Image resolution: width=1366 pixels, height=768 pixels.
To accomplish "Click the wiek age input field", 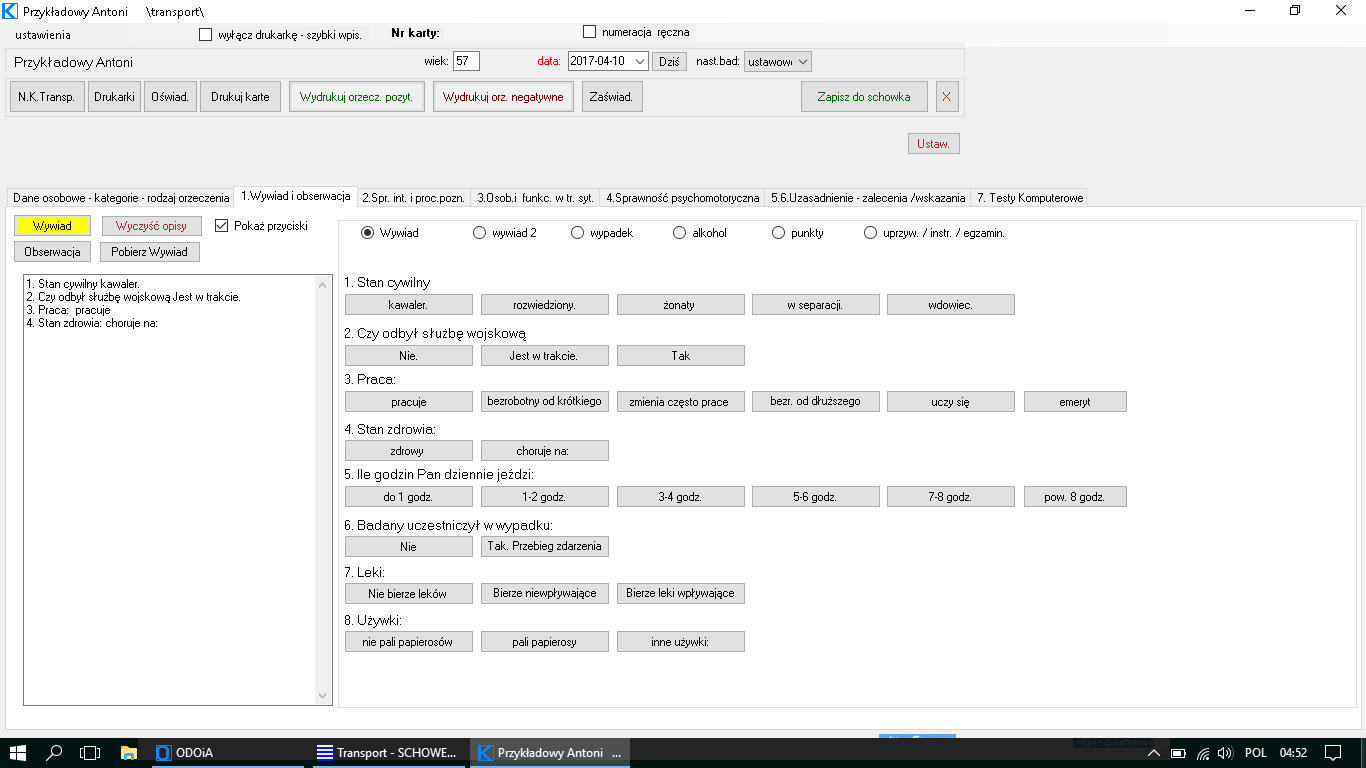I will [466, 61].
